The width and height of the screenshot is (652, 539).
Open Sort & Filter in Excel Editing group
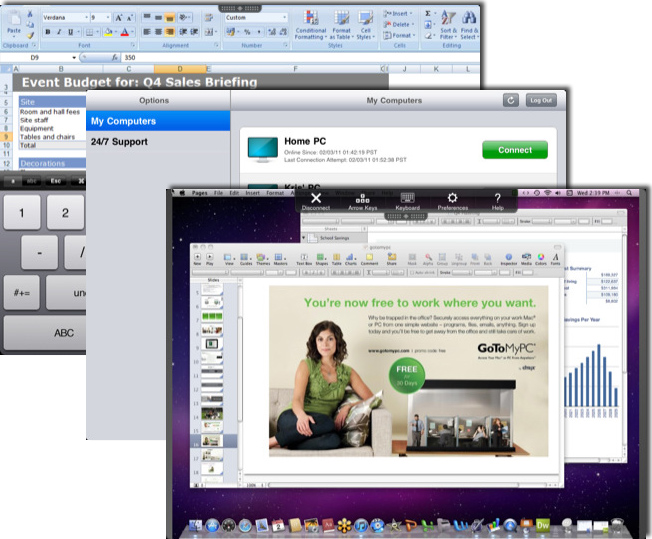click(448, 25)
